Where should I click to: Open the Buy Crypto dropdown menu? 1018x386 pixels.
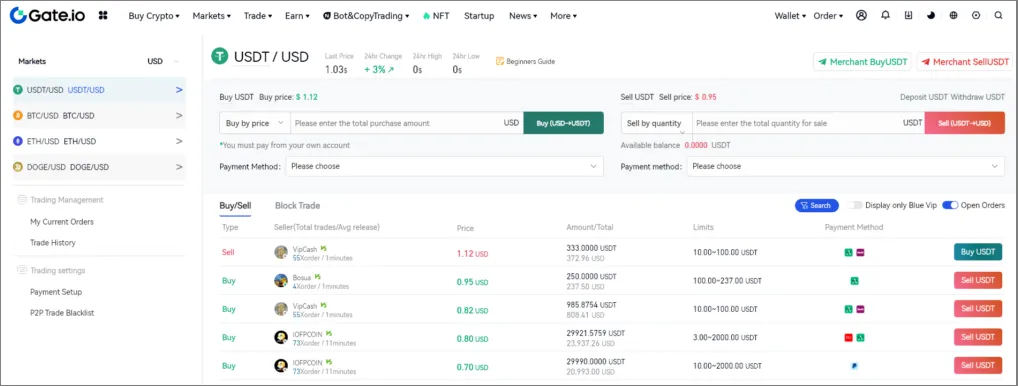click(x=154, y=16)
